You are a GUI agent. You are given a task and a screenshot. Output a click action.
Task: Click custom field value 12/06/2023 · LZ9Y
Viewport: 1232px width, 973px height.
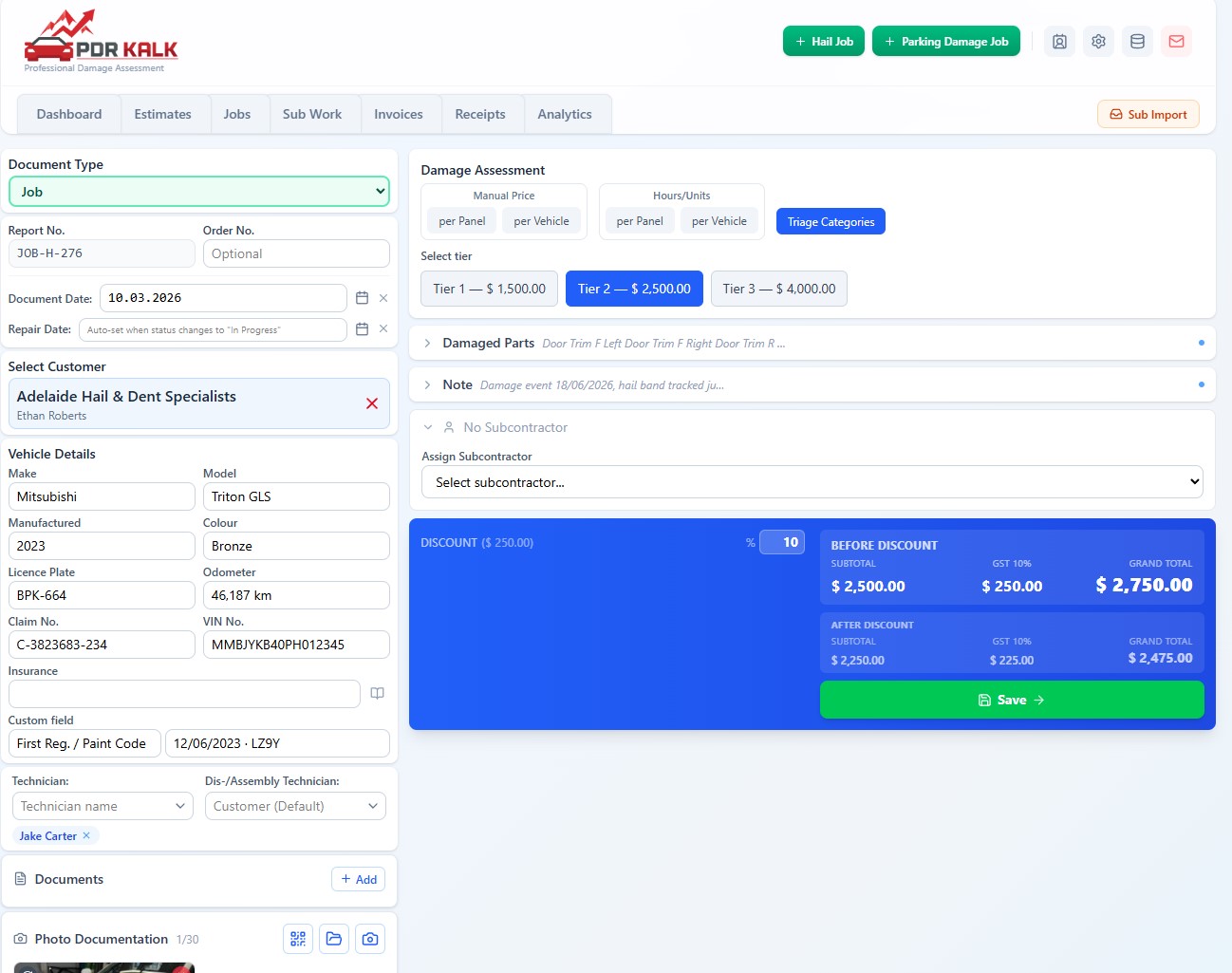277,743
